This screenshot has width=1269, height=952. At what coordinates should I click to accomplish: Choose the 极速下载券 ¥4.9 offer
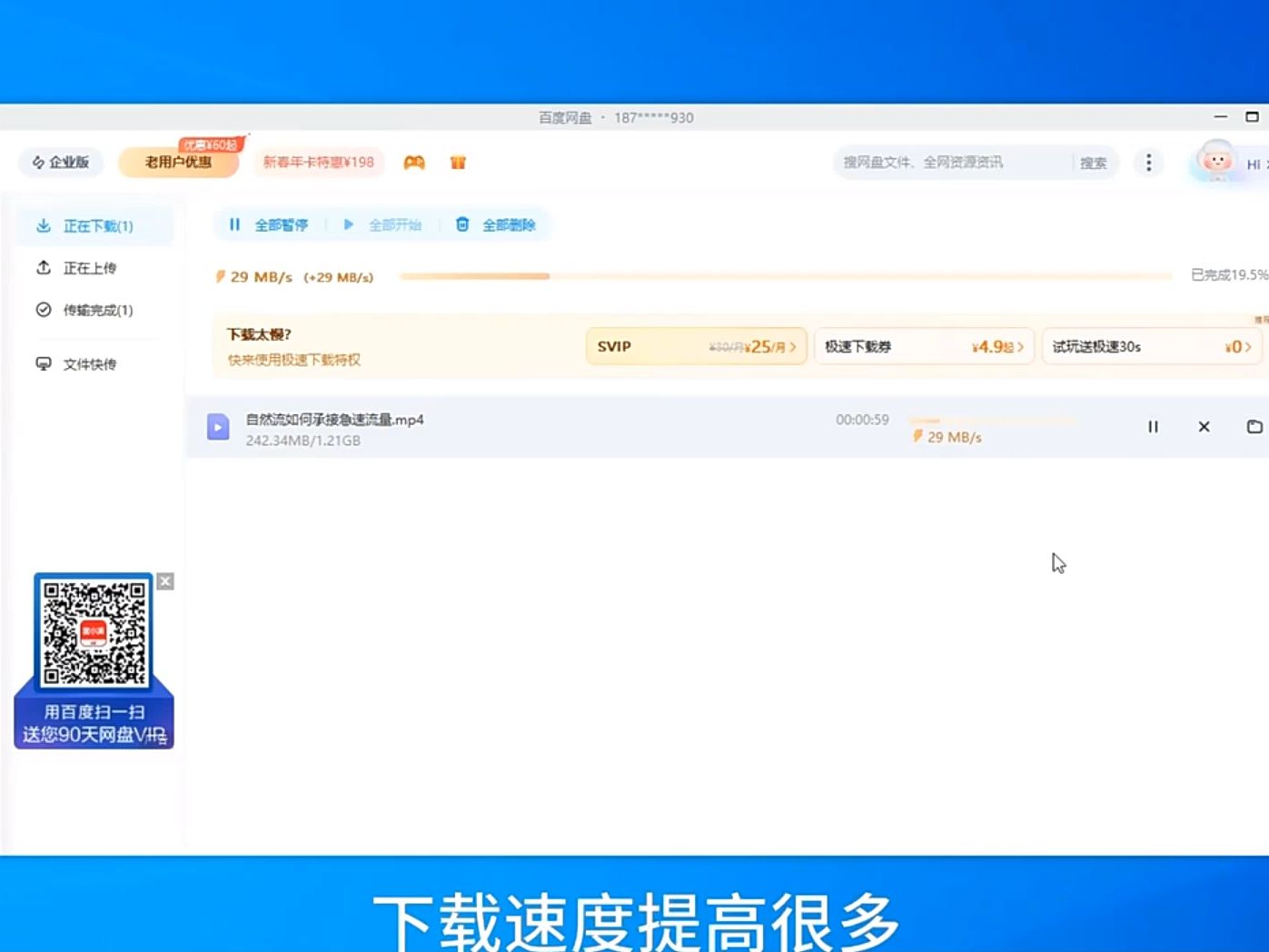tap(924, 347)
